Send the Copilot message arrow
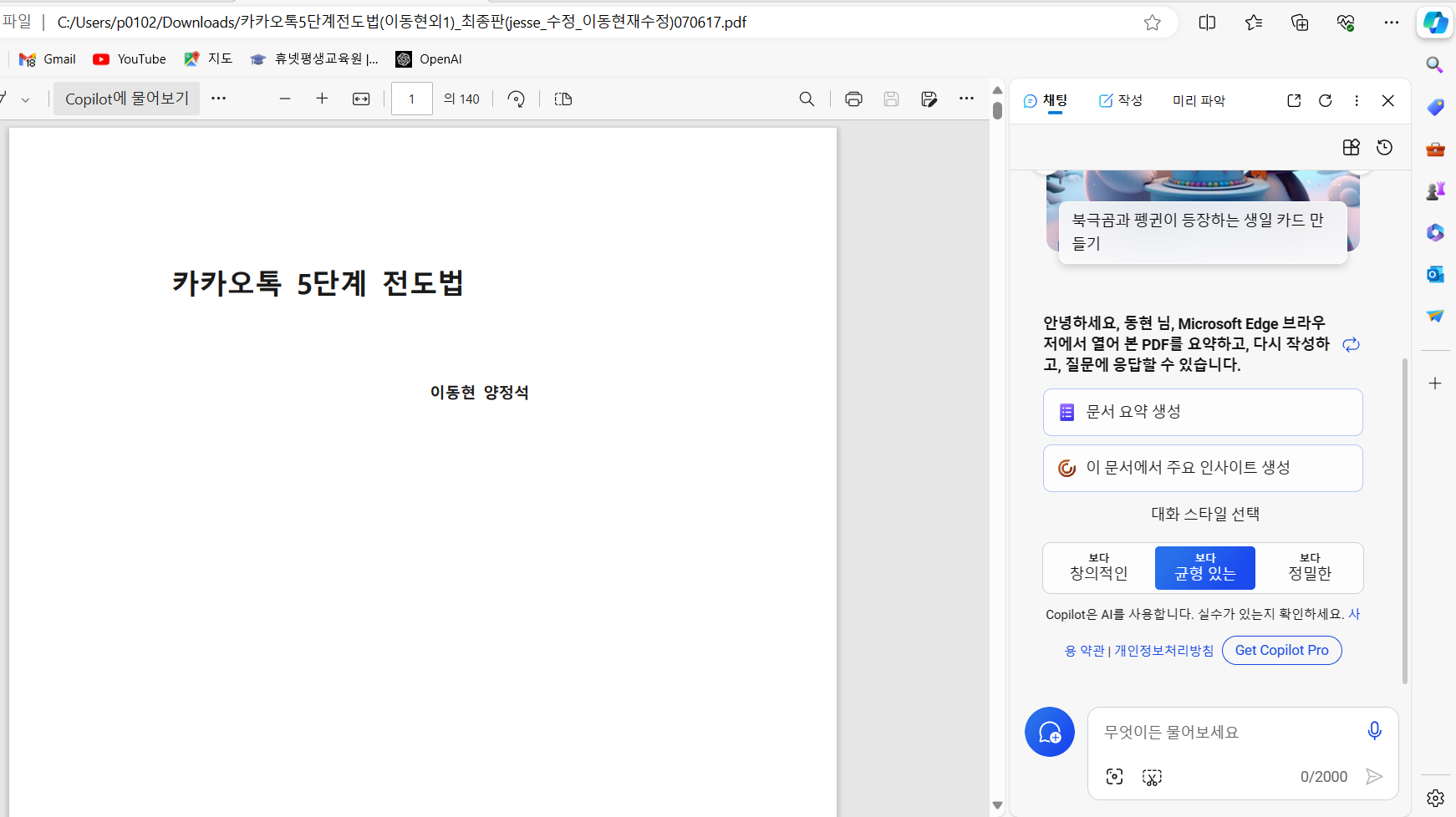 [x=1374, y=777]
